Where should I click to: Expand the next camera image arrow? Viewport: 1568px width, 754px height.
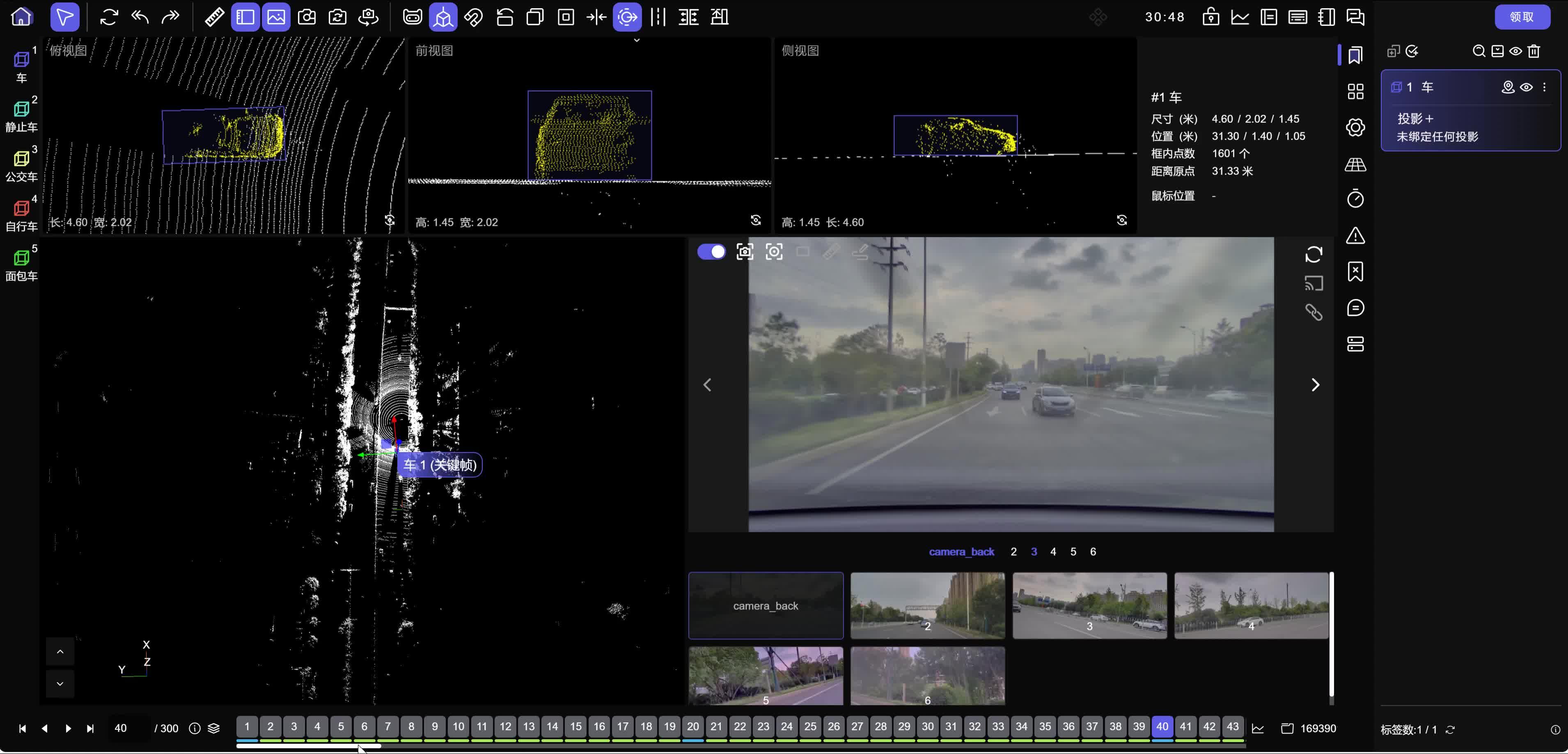[1315, 385]
